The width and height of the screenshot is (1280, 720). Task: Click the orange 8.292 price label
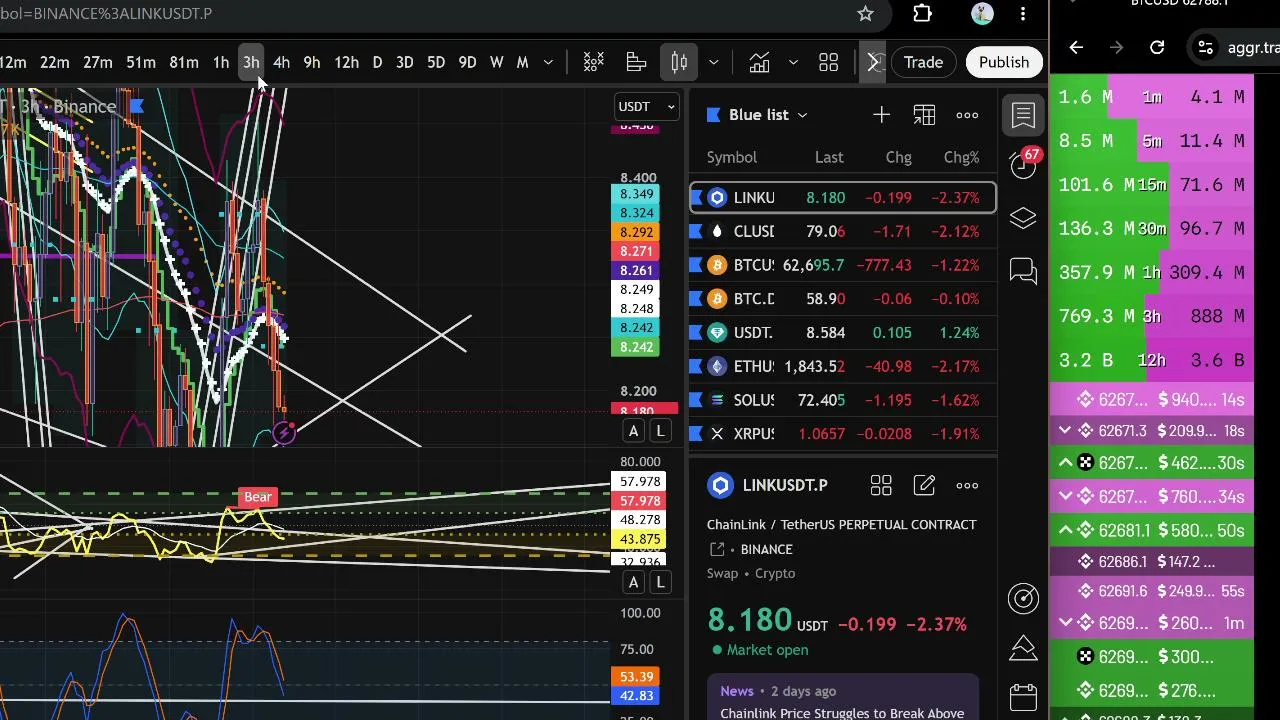click(636, 232)
